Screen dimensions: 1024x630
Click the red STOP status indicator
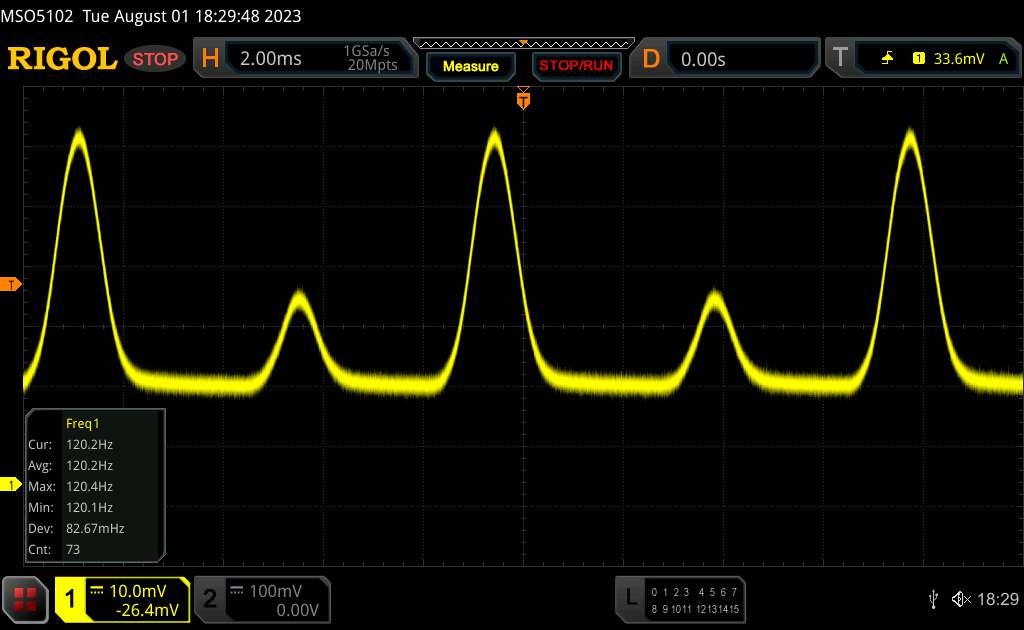tap(156, 59)
